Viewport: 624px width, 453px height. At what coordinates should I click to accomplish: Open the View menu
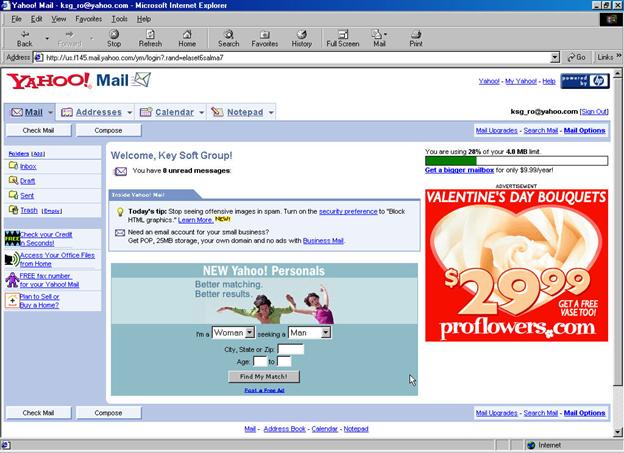pyautogui.click(x=58, y=19)
